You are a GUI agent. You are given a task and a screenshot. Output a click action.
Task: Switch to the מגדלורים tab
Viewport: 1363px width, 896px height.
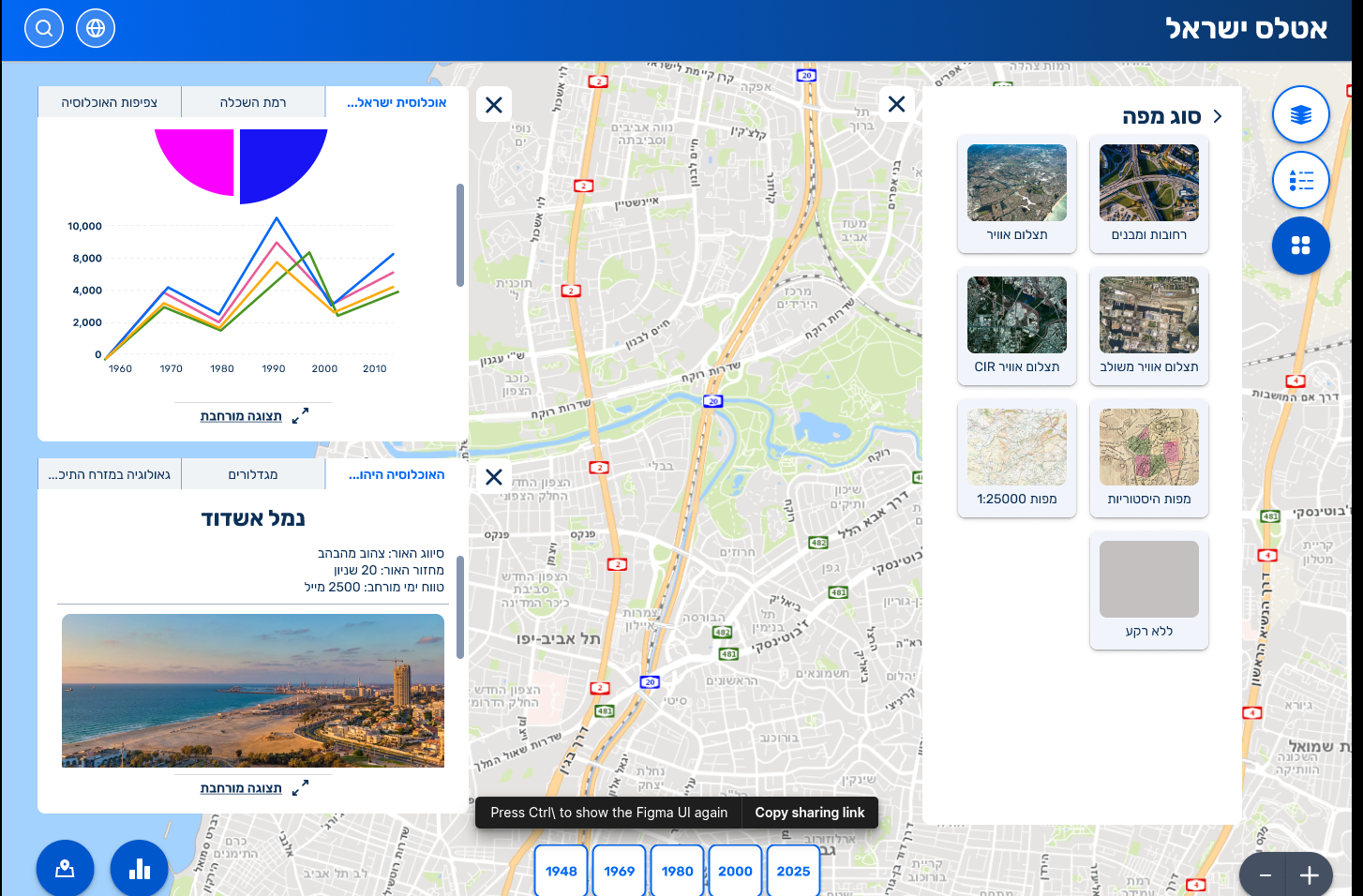pos(253,474)
